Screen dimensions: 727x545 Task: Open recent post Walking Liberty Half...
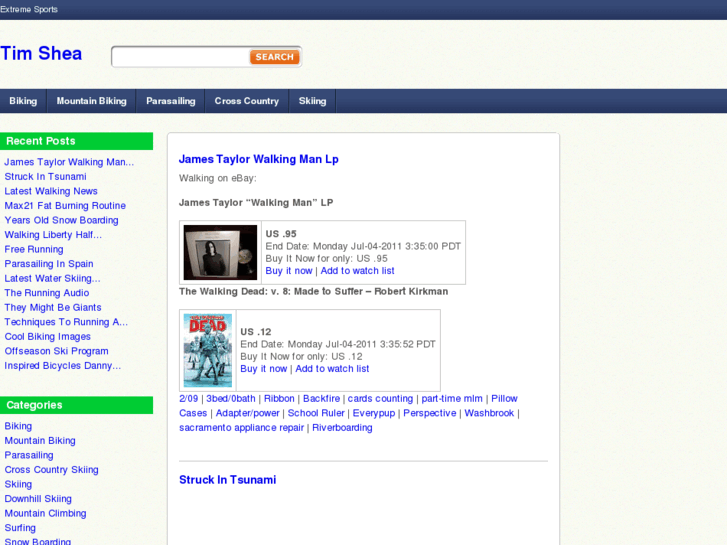pos(53,235)
